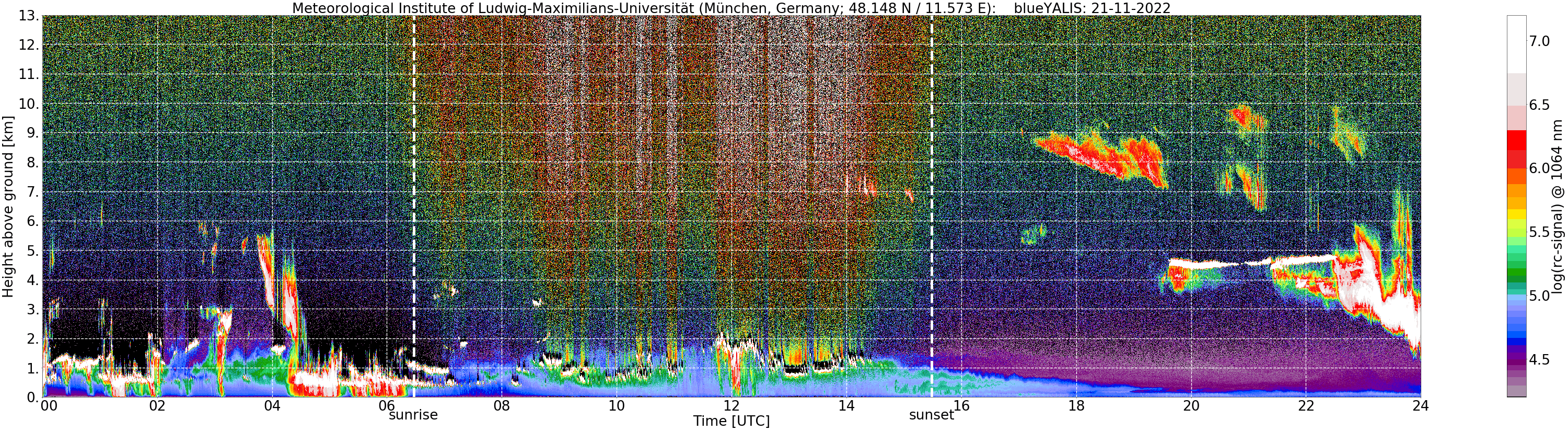The width and height of the screenshot is (1568, 431).
Task: Click the '16' time tick label
Action: click(961, 405)
